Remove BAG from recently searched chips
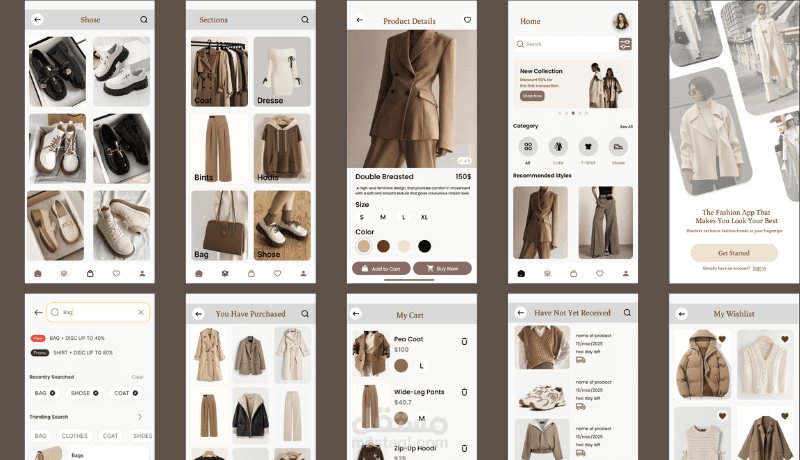 click(53, 393)
